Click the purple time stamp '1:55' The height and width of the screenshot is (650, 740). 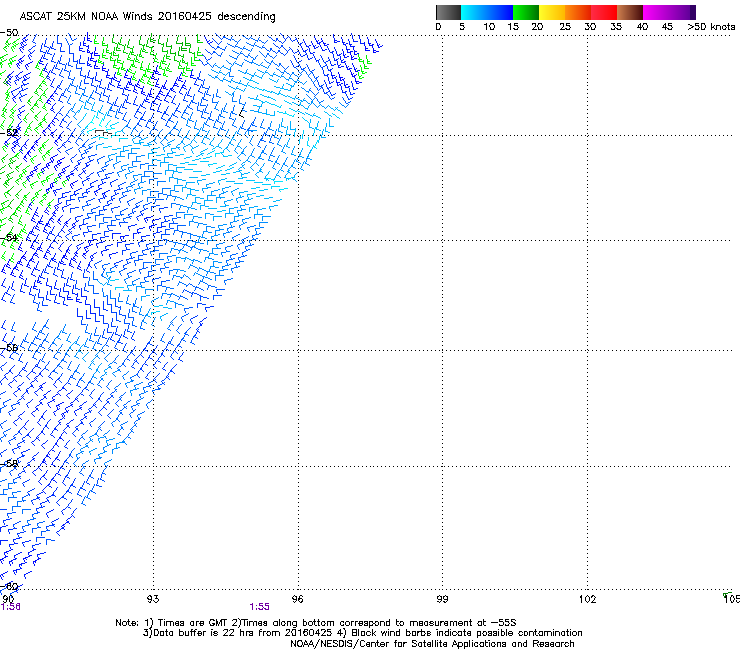pyautogui.click(x=260, y=607)
